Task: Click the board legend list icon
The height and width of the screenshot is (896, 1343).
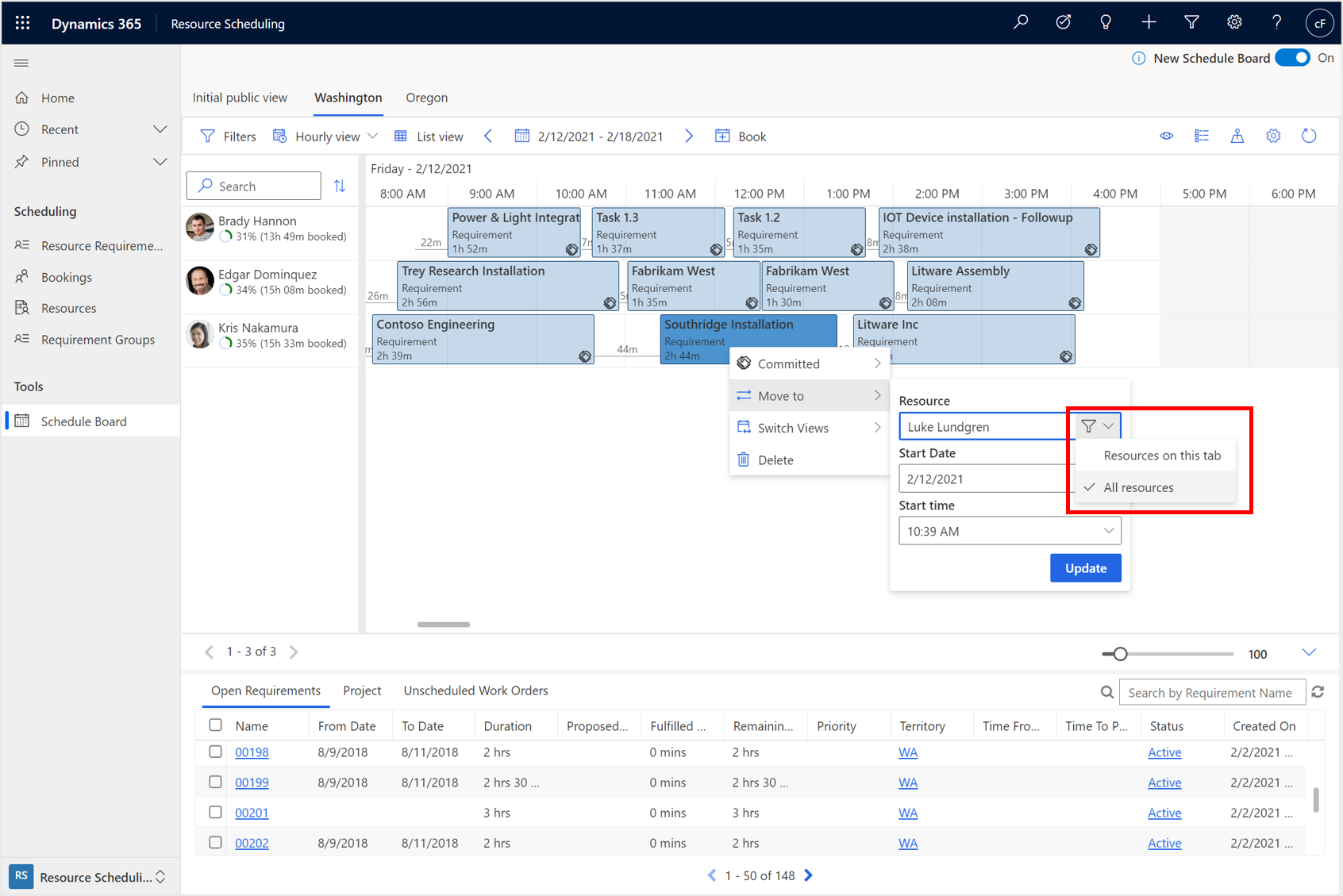Action: pos(1202,136)
